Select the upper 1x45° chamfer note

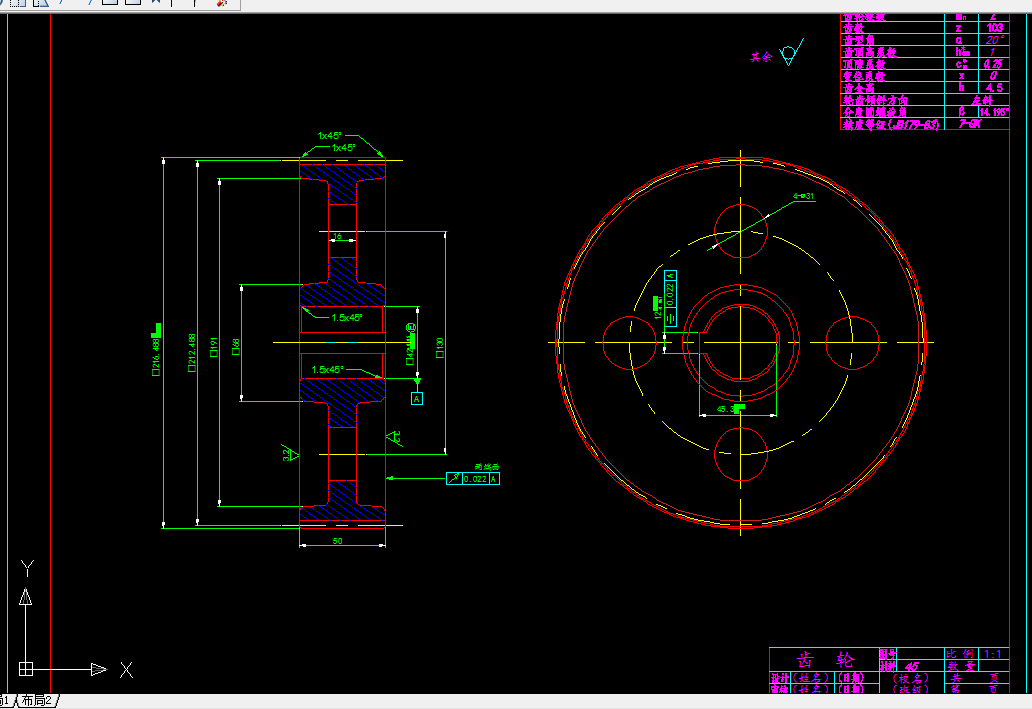click(x=330, y=136)
